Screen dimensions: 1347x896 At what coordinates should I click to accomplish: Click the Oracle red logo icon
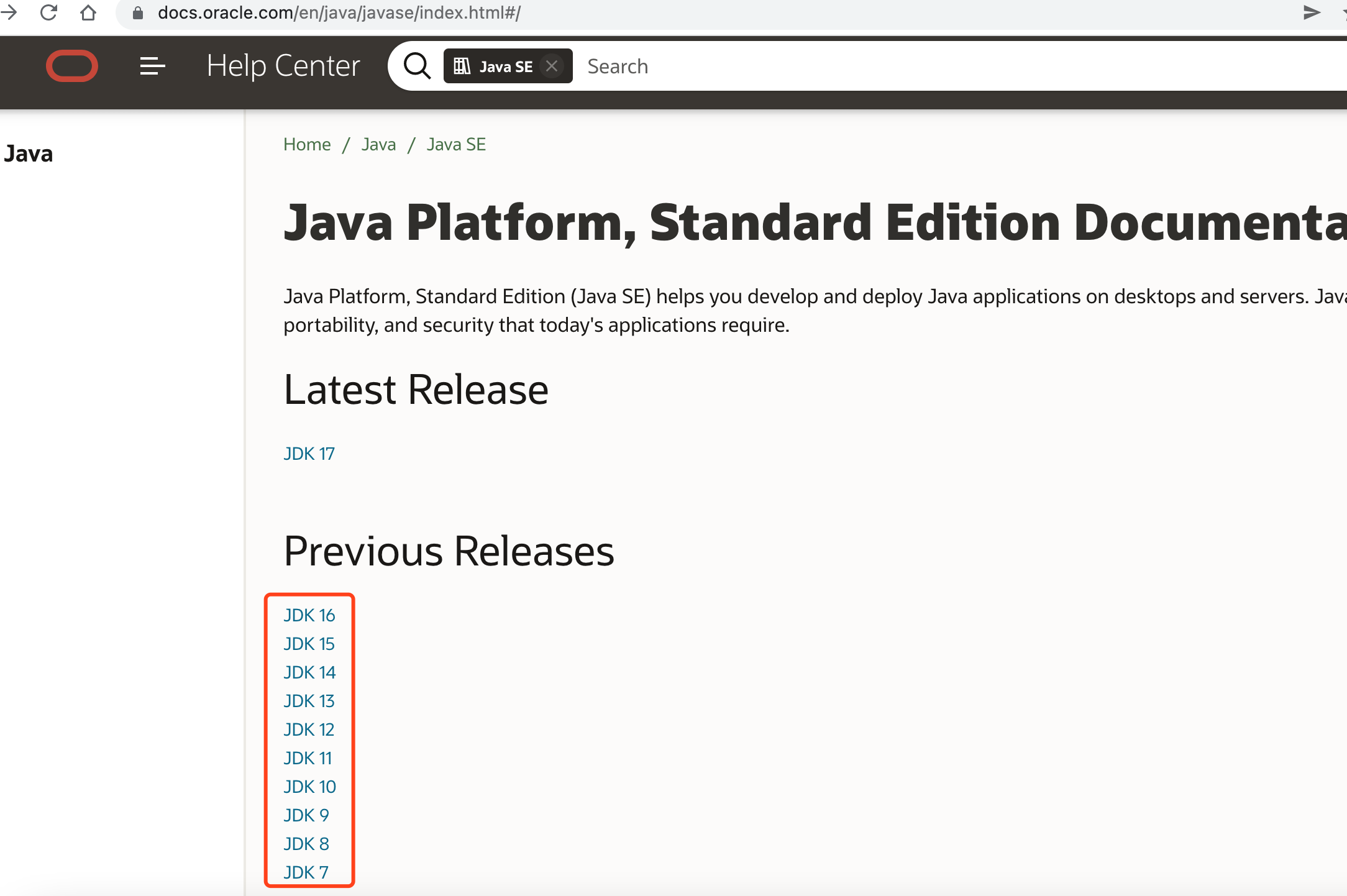(72, 66)
